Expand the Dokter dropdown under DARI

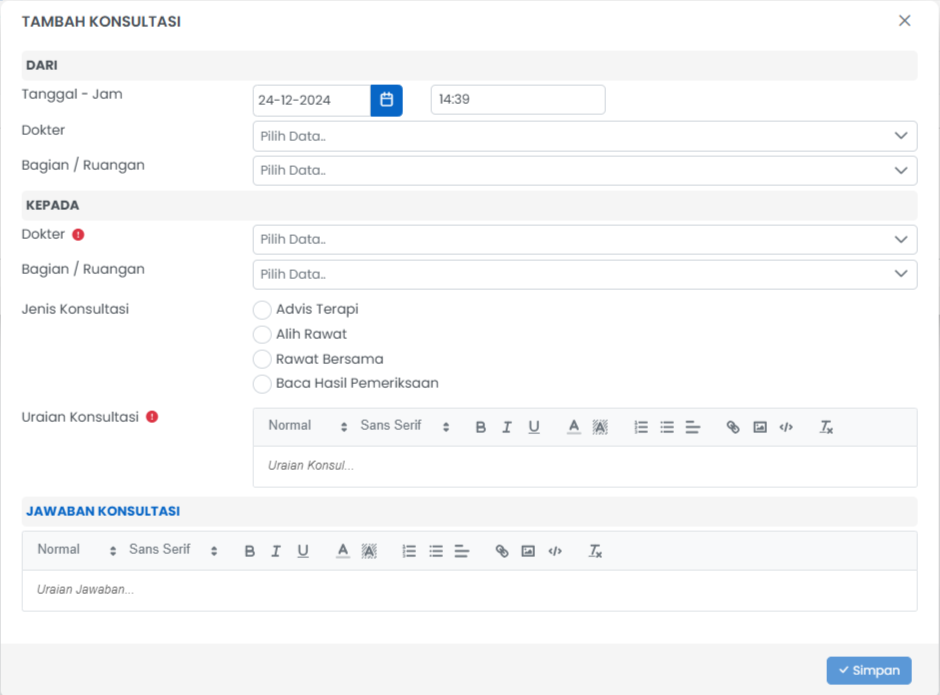pyautogui.click(x=584, y=136)
